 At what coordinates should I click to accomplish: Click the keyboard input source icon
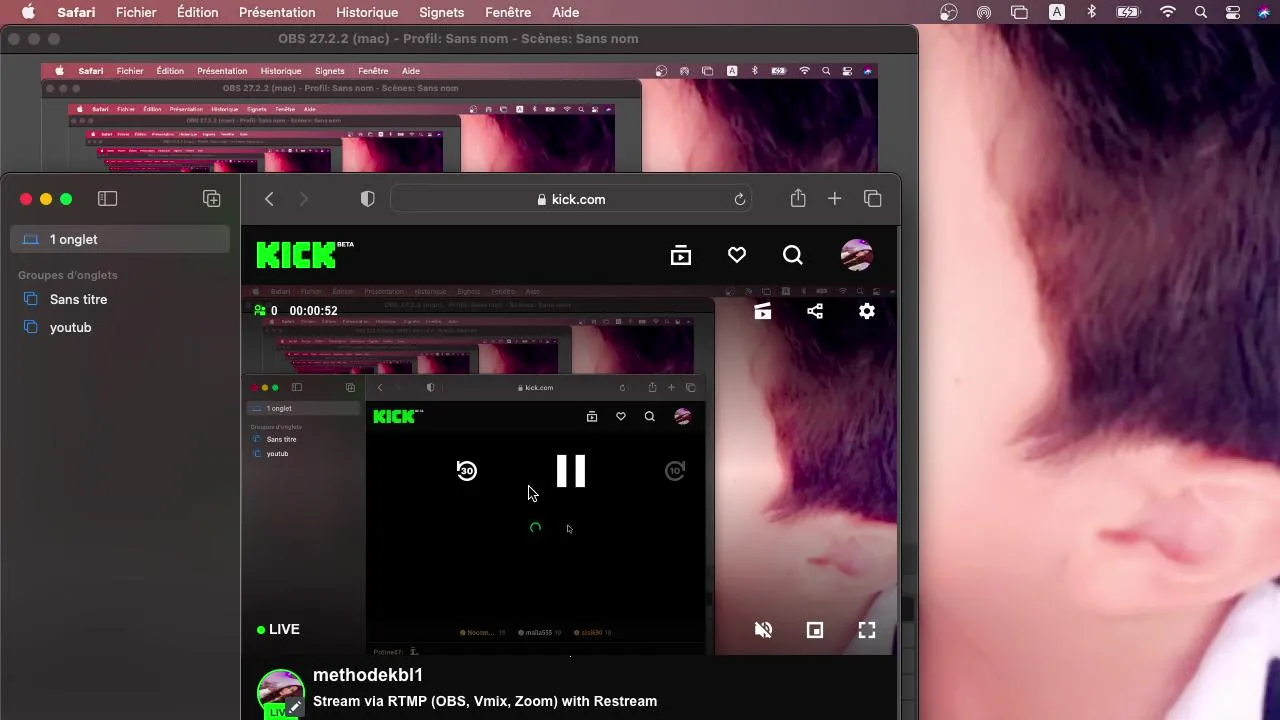pos(1056,12)
